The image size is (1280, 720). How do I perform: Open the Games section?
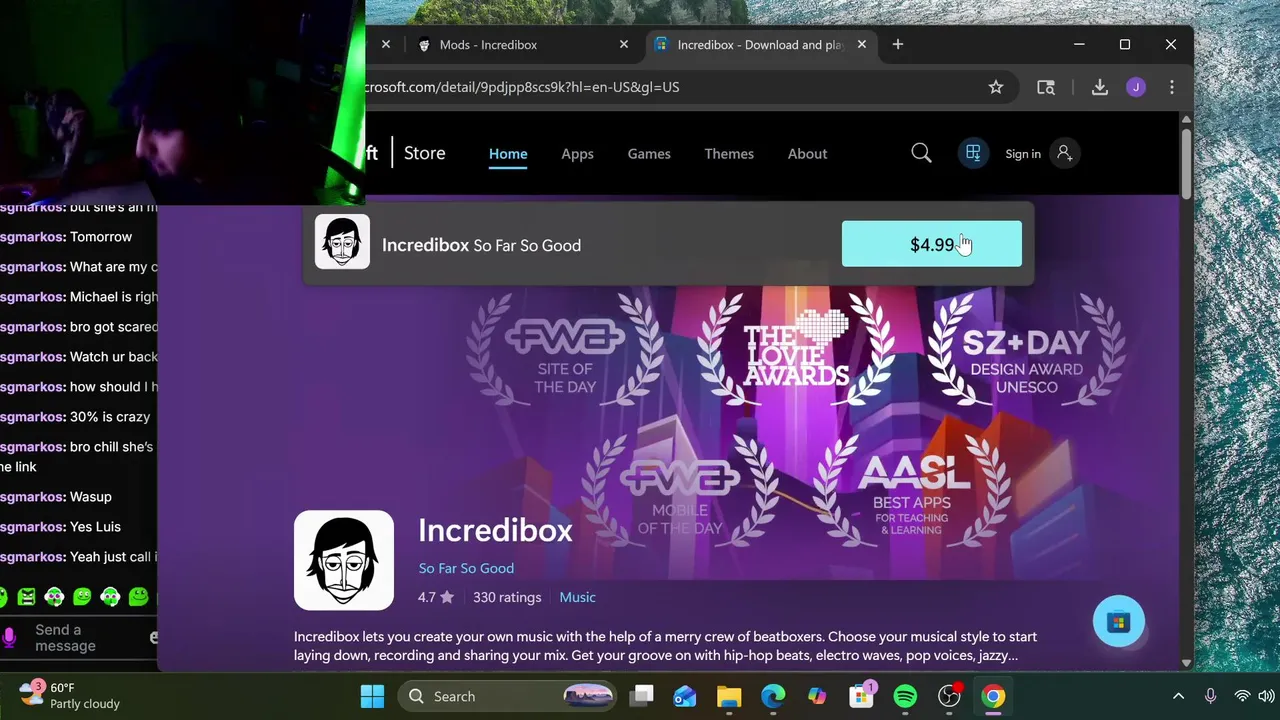click(x=649, y=153)
